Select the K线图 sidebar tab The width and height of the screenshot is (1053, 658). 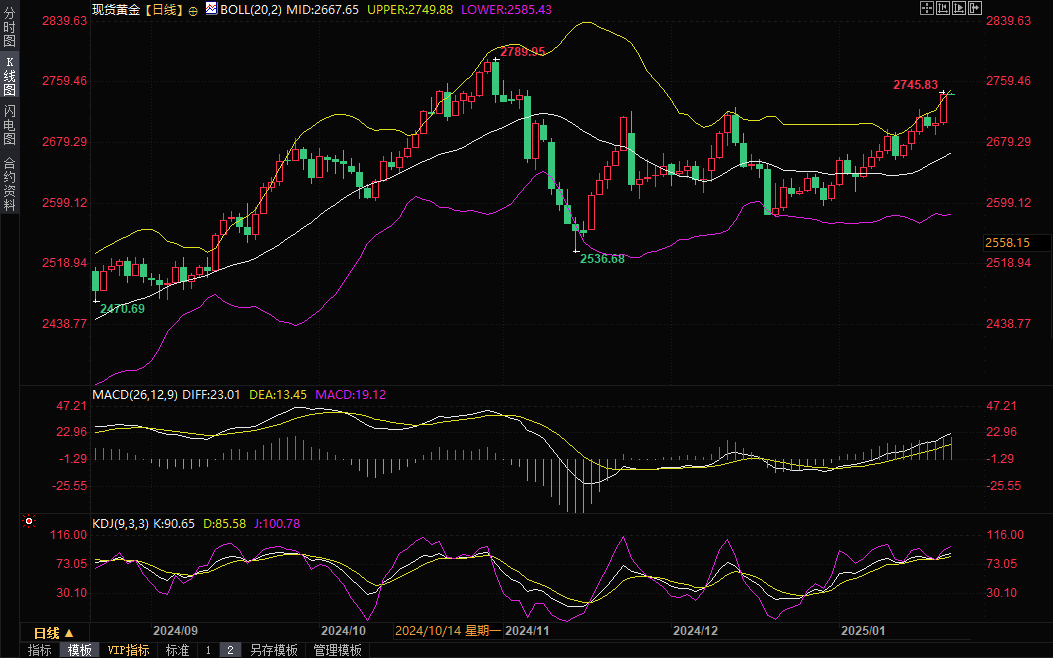point(9,76)
